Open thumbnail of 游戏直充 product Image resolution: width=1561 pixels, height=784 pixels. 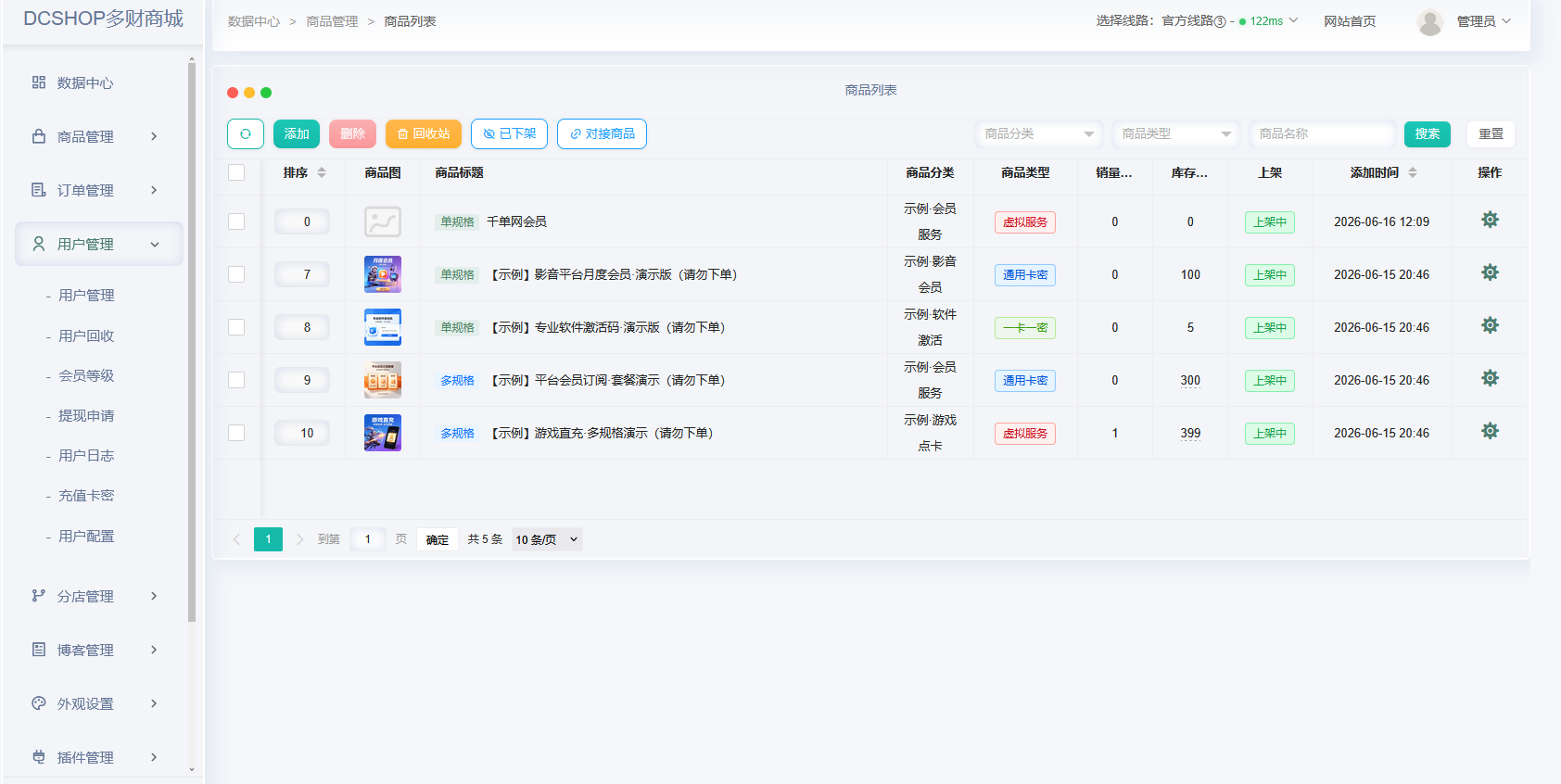click(x=383, y=433)
